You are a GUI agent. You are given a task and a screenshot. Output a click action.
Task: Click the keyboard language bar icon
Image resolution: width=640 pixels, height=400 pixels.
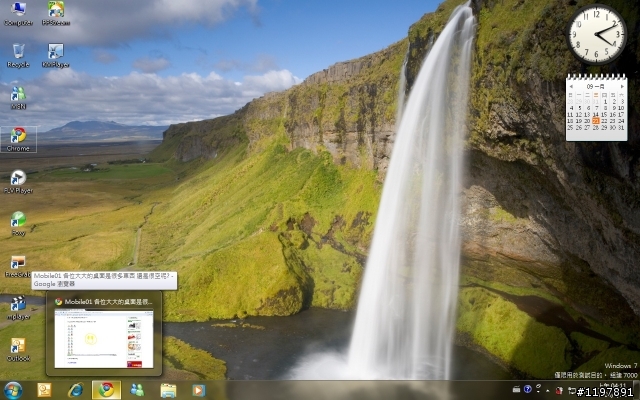(x=517, y=389)
